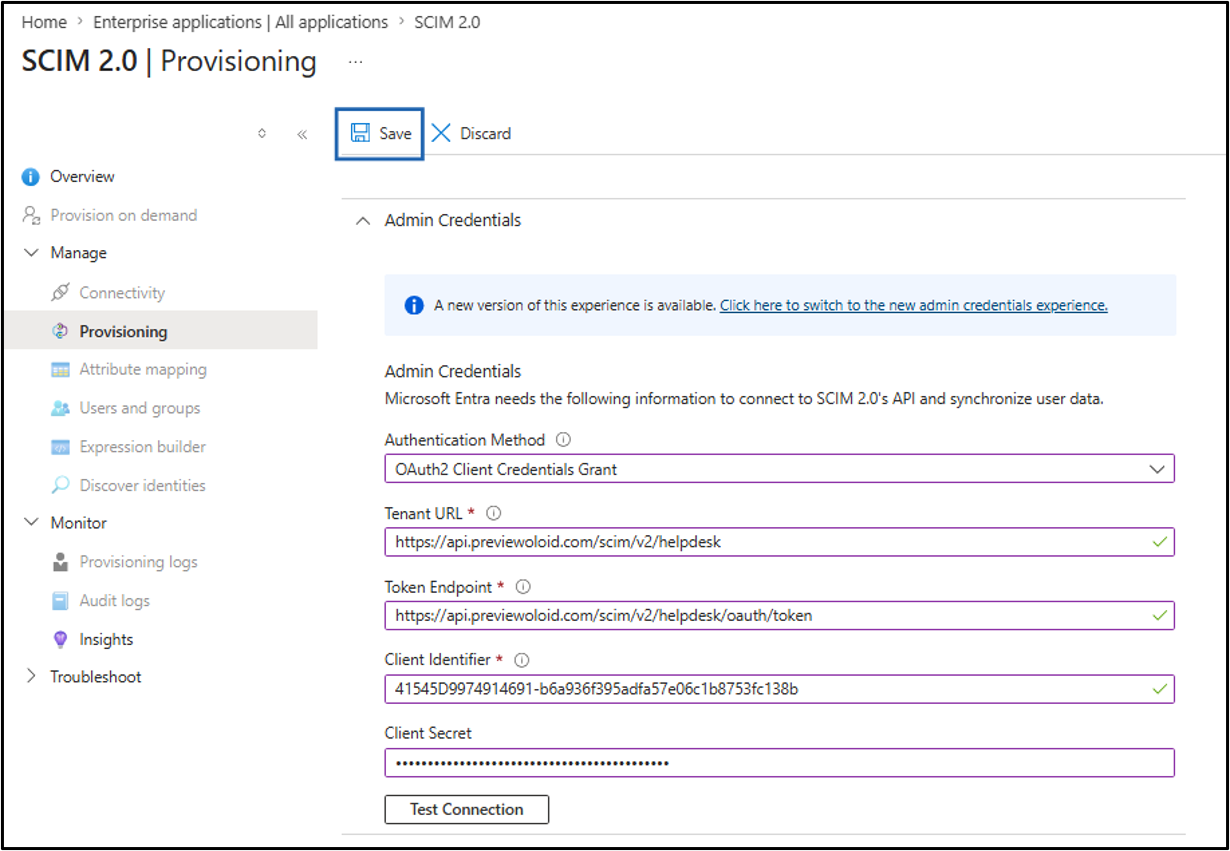Click the Audit logs book icon
Screen dimensions: 1230x851
[x=61, y=601]
